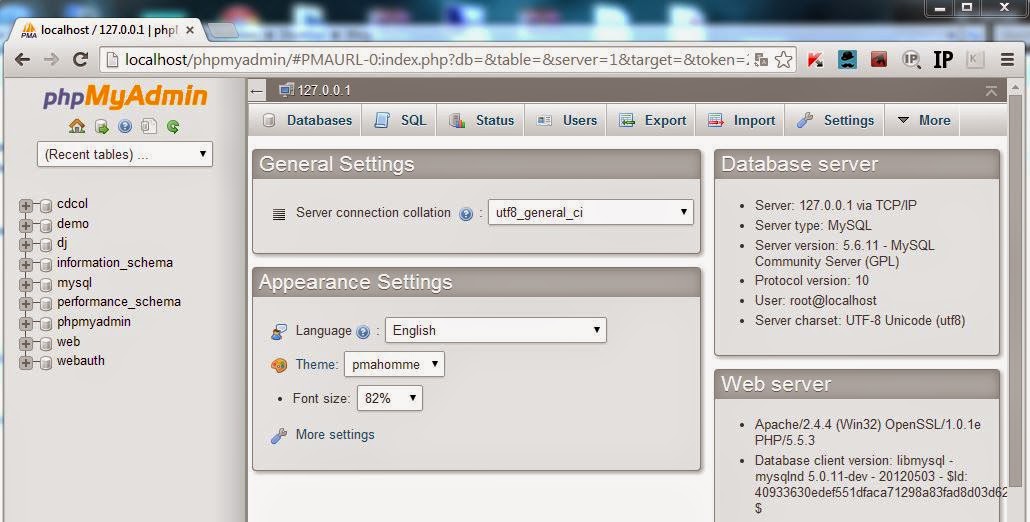Open the document pages icon in sidebar

pos(149,126)
